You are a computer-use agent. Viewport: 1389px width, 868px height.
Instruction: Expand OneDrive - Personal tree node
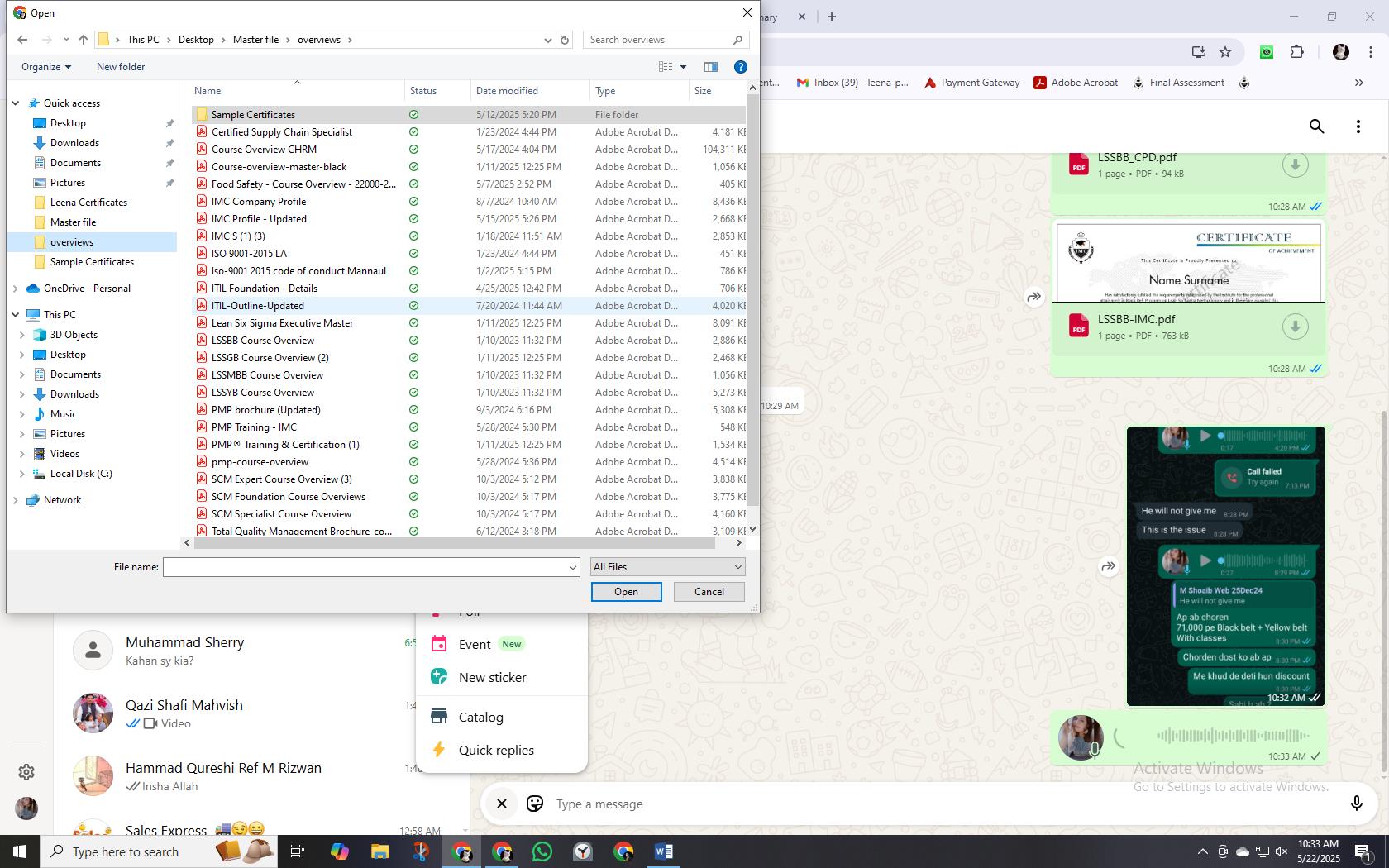pyautogui.click(x=15, y=289)
